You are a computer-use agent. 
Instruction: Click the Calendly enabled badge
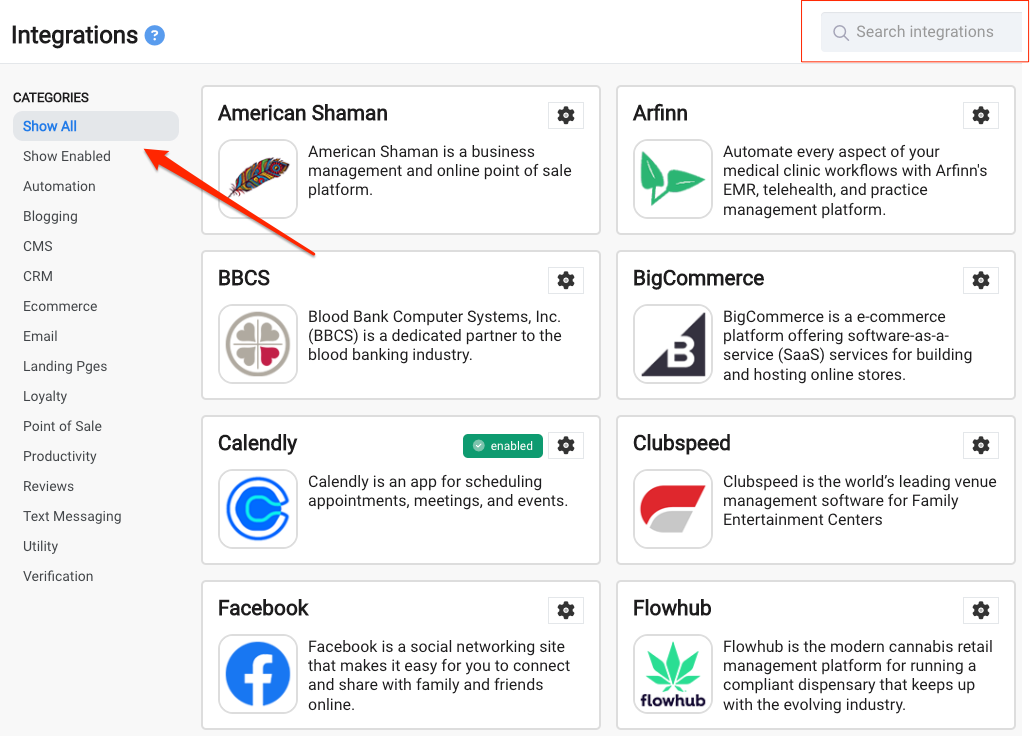point(503,446)
